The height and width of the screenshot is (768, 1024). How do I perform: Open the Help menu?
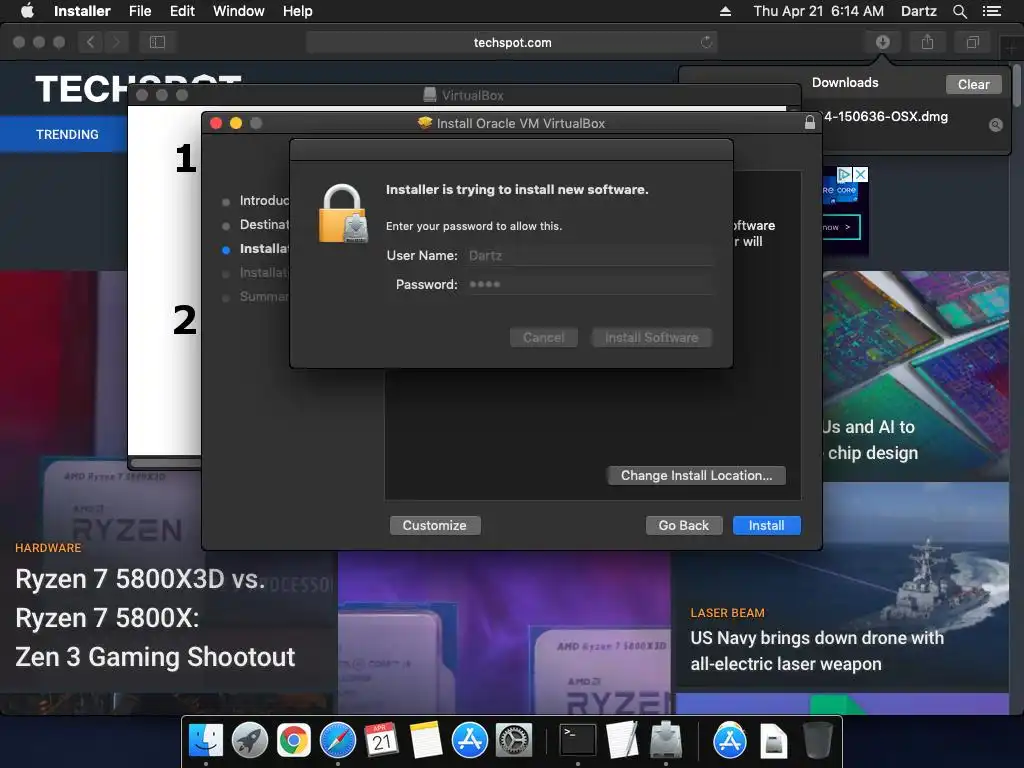tap(297, 11)
